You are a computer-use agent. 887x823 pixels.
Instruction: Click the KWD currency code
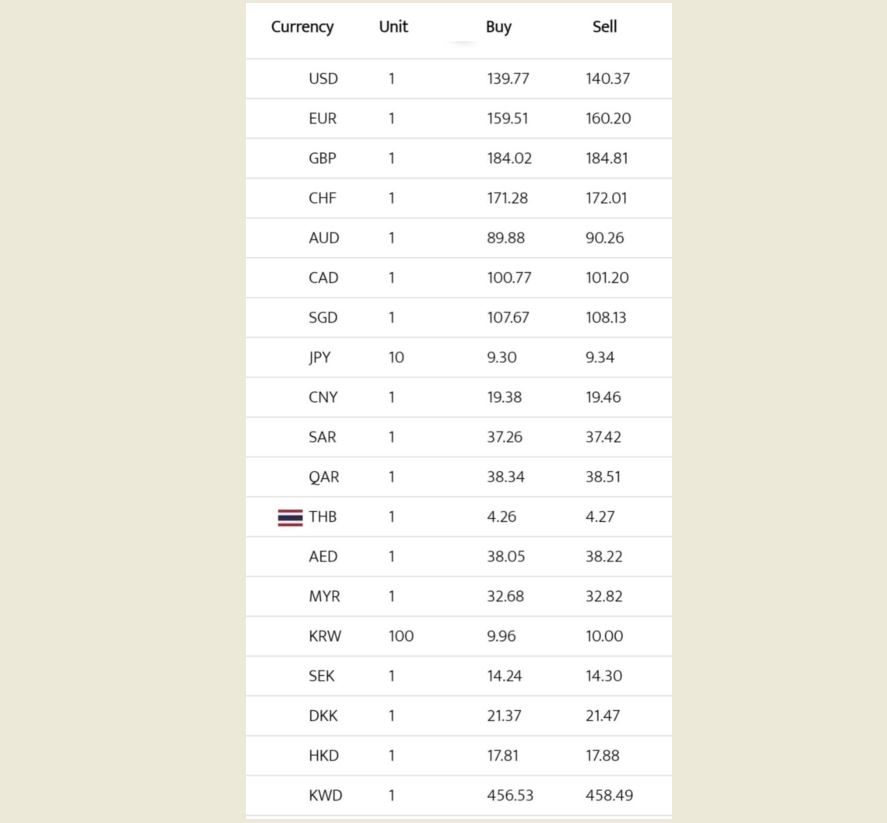[325, 796]
